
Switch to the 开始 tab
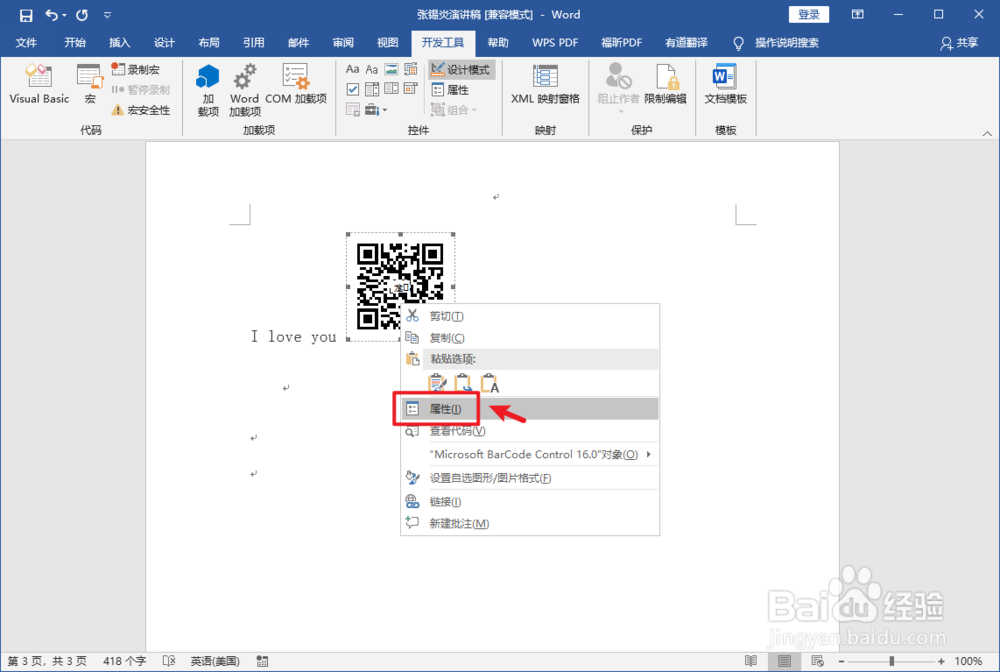75,43
